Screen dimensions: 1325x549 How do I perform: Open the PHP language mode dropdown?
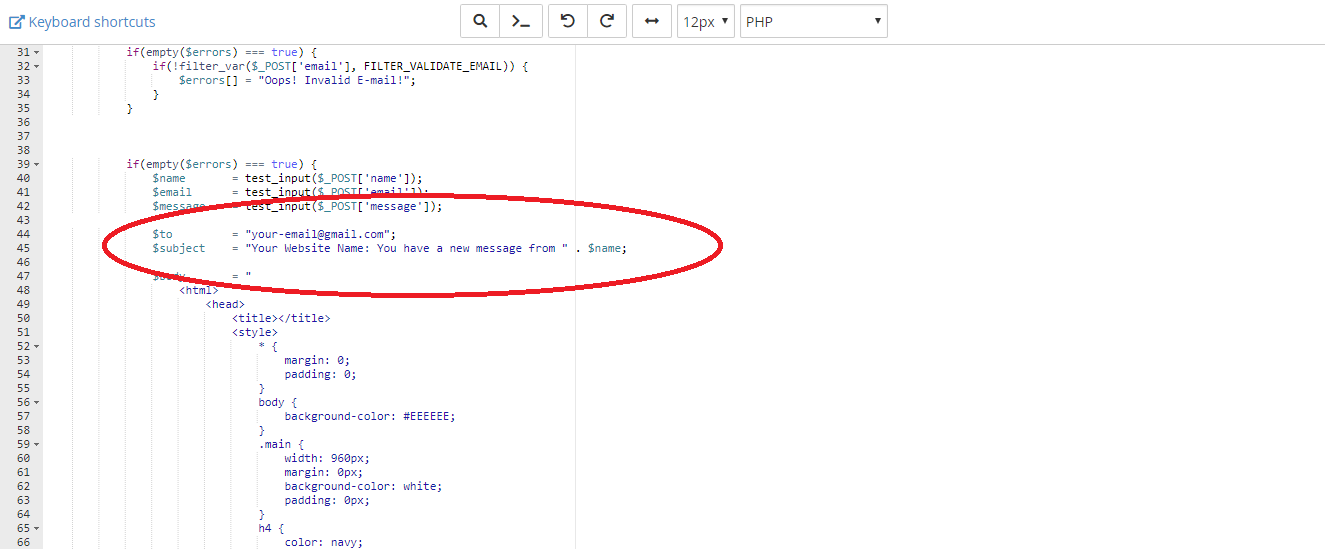(813, 21)
